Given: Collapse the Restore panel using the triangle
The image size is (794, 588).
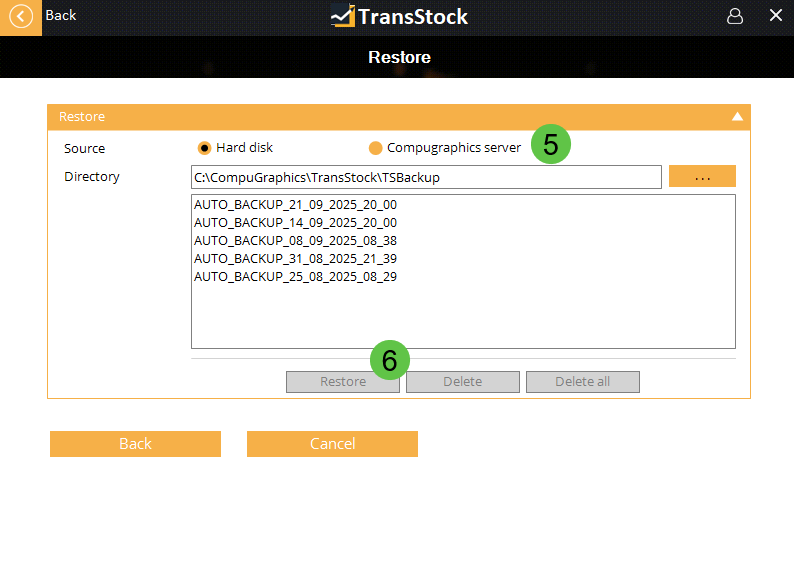Looking at the screenshot, I should tap(737, 117).
